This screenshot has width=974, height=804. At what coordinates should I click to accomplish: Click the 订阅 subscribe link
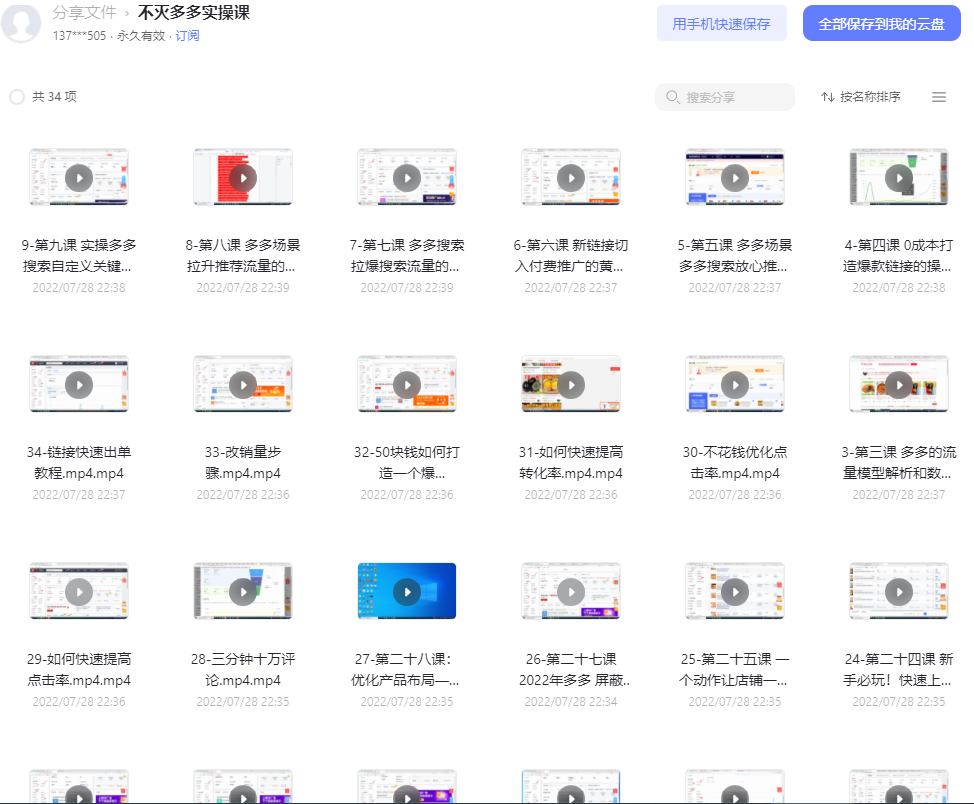coord(187,36)
